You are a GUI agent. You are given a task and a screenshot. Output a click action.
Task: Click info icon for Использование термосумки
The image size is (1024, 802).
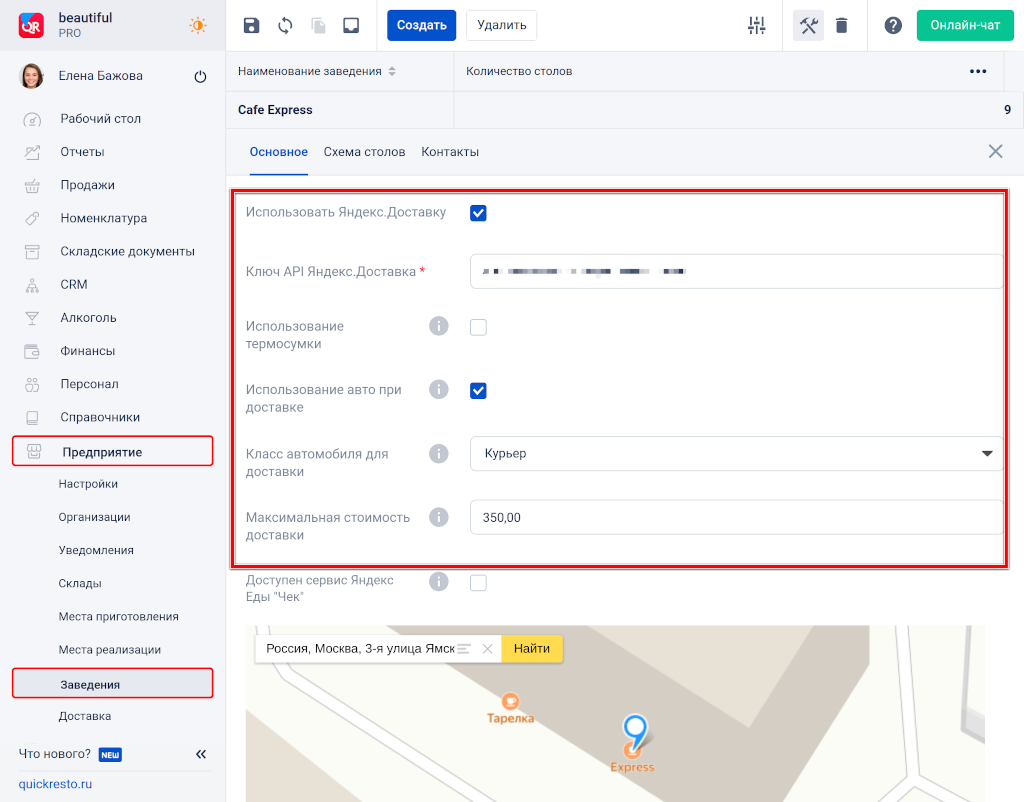(439, 326)
